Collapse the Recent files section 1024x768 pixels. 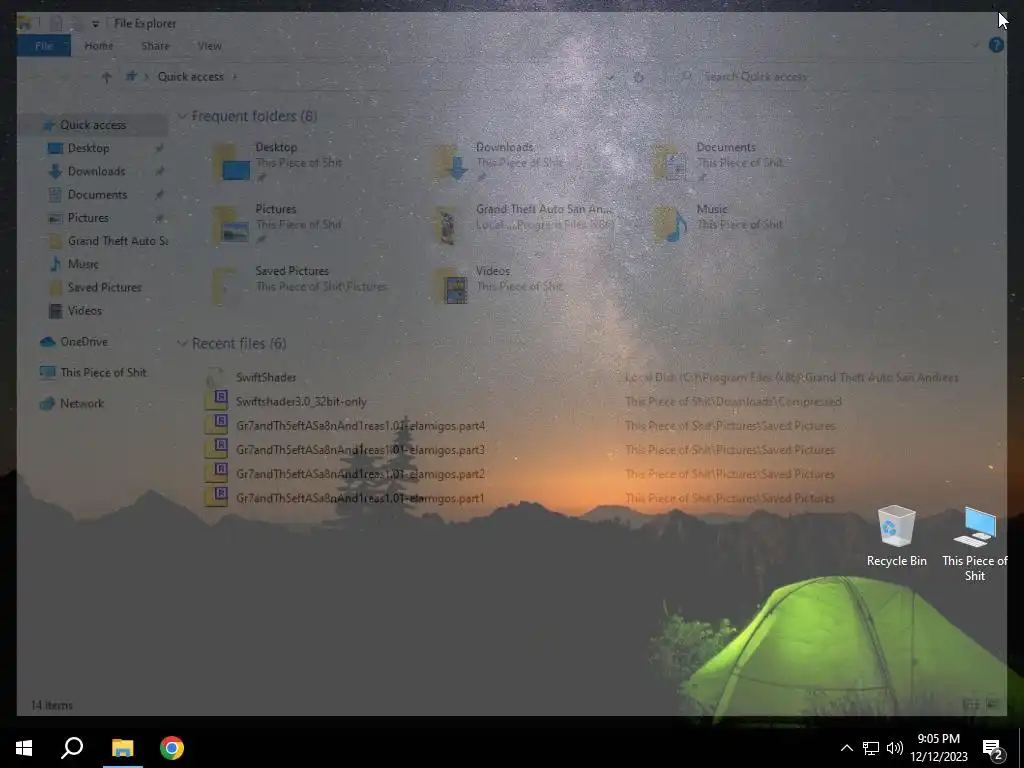tap(182, 344)
